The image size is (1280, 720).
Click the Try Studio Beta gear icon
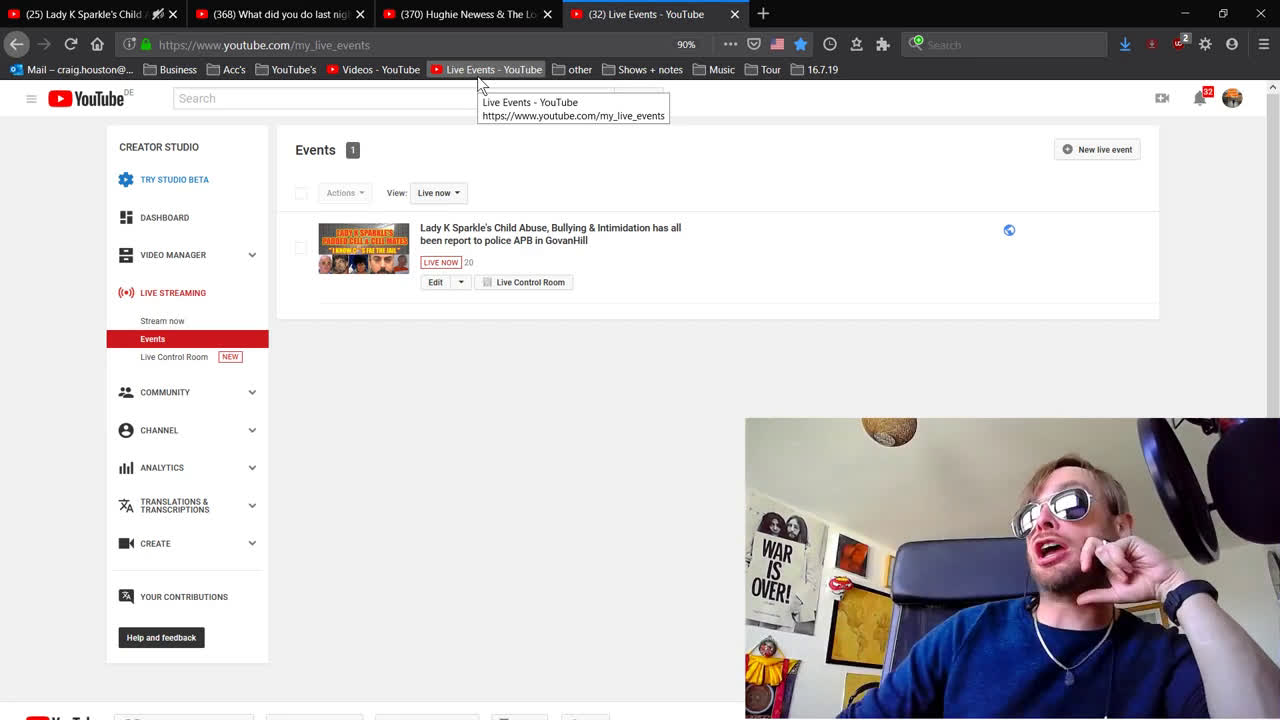(126, 180)
